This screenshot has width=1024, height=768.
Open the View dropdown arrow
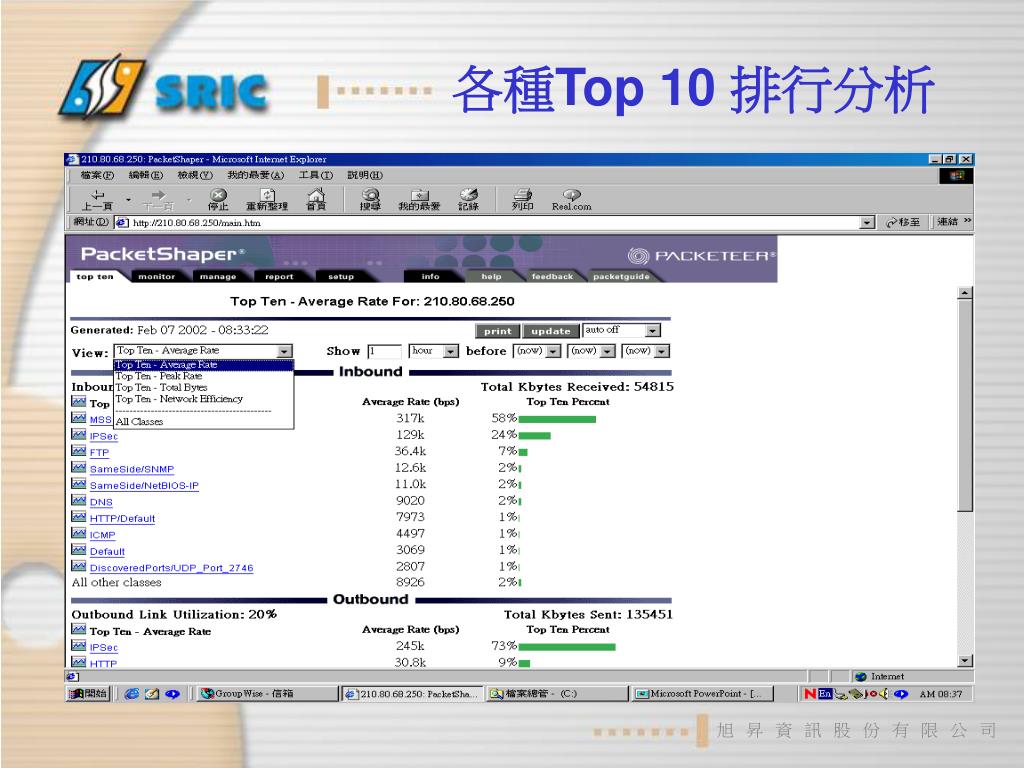[284, 351]
